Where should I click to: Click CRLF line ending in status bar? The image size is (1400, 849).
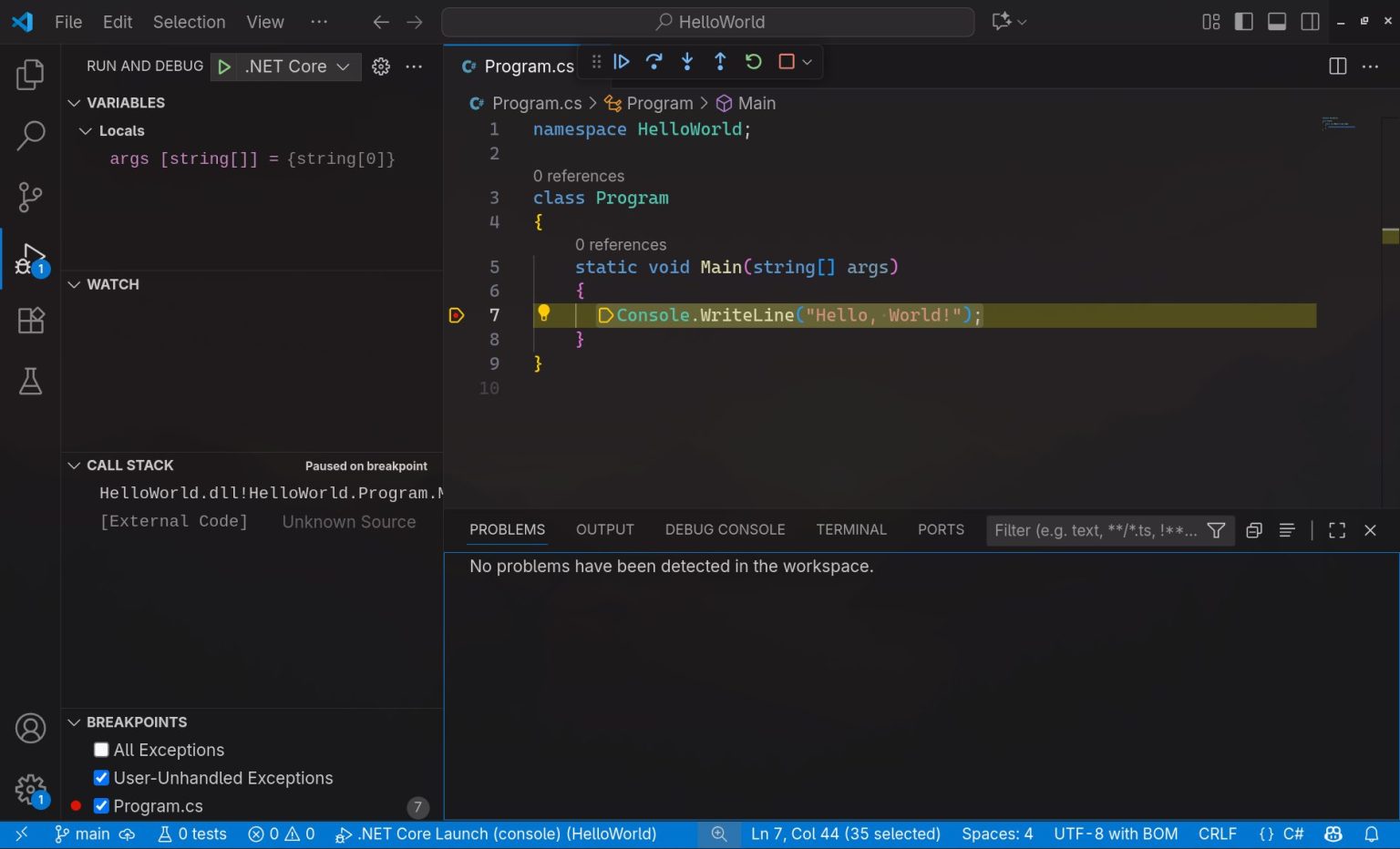[1217, 834]
